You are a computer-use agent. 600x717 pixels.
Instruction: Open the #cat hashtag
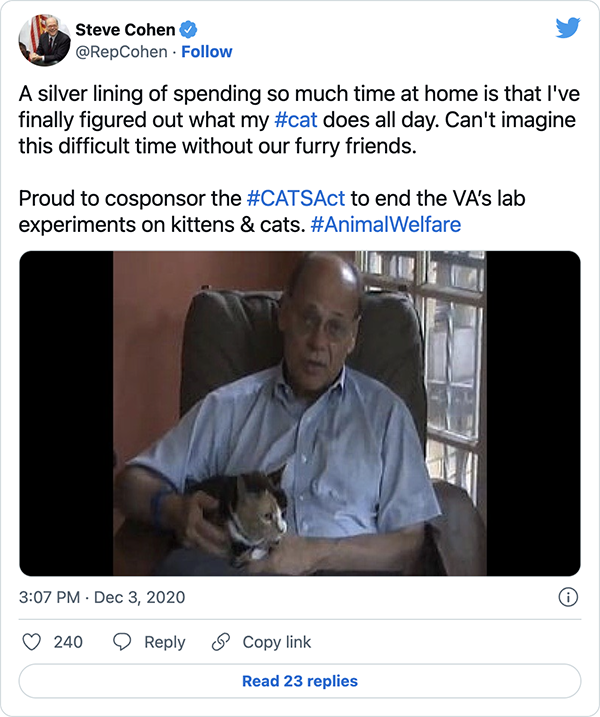pos(296,119)
